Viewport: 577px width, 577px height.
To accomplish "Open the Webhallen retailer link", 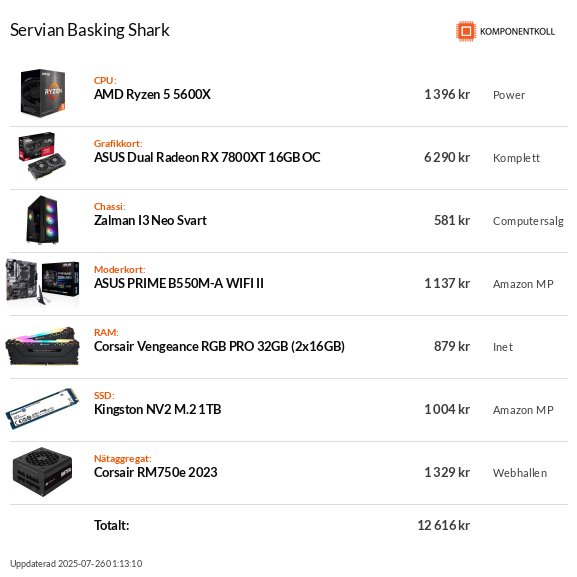I will (520, 473).
